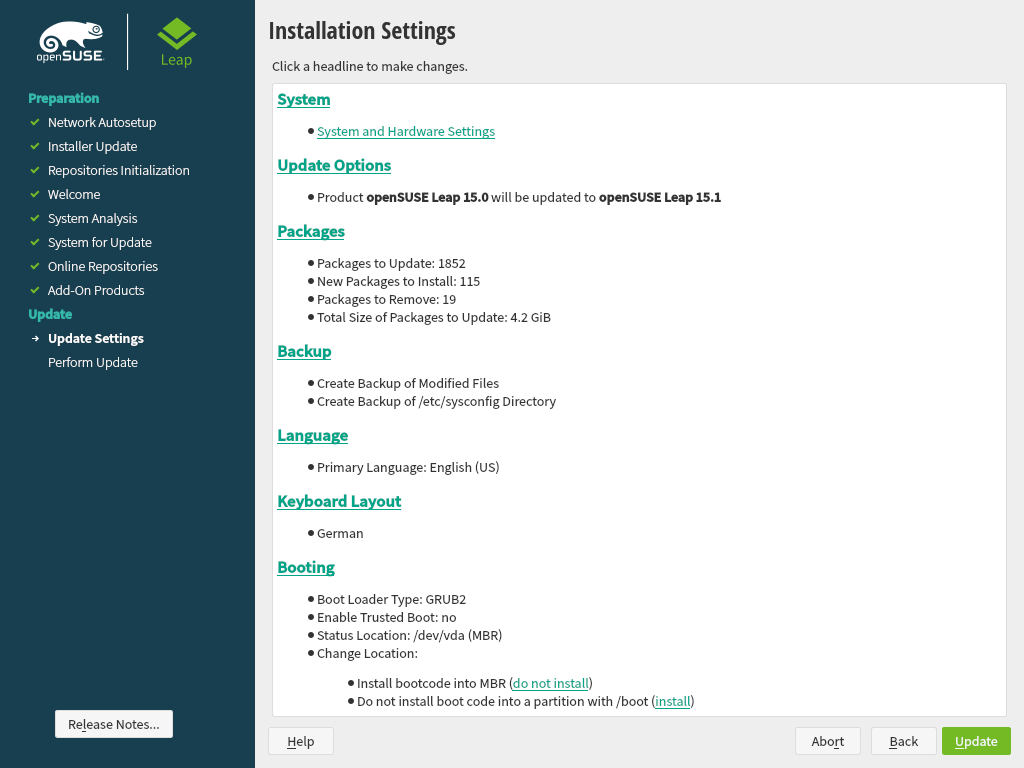This screenshot has width=1024, height=768.
Task: Open the Keyboard Layout headline
Action: click(339, 501)
